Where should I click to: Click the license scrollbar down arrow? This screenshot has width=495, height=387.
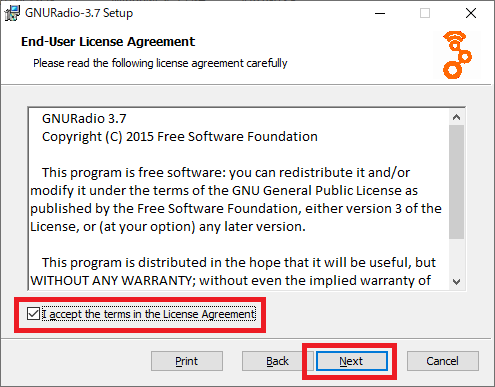[x=456, y=282]
